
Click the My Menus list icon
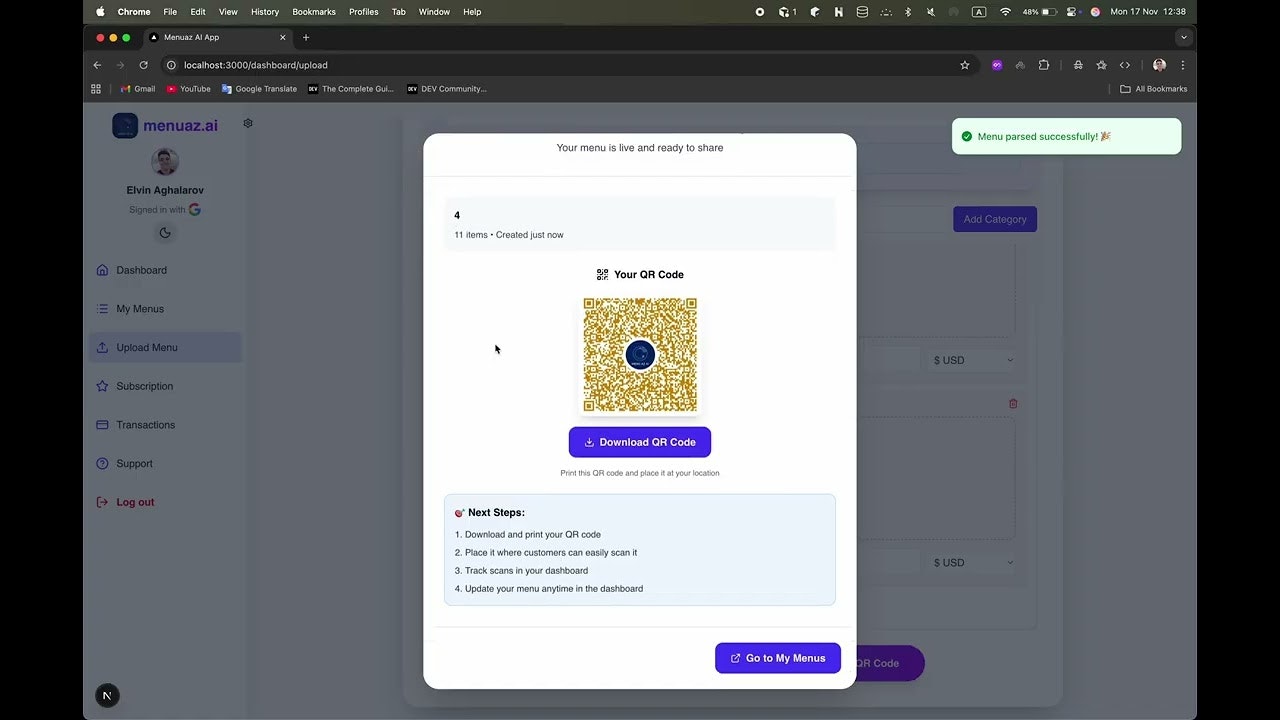(102, 309)
